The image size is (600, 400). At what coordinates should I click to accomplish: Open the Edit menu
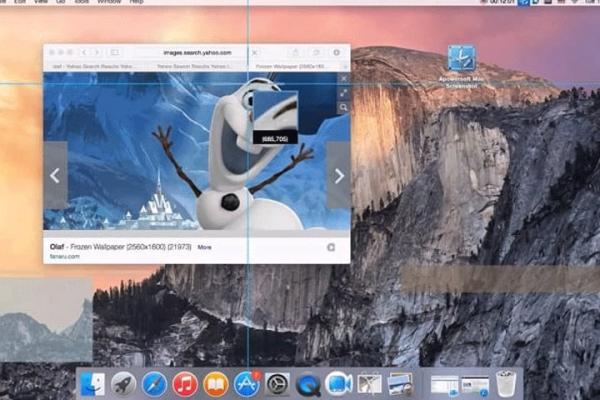(x=20, y=2)
